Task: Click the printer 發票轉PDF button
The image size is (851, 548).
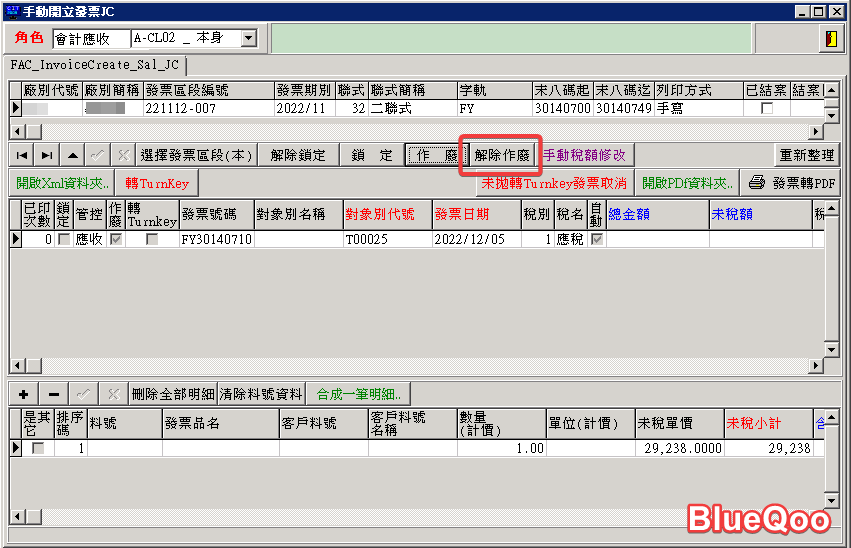Action: click(x=792, y=183)
